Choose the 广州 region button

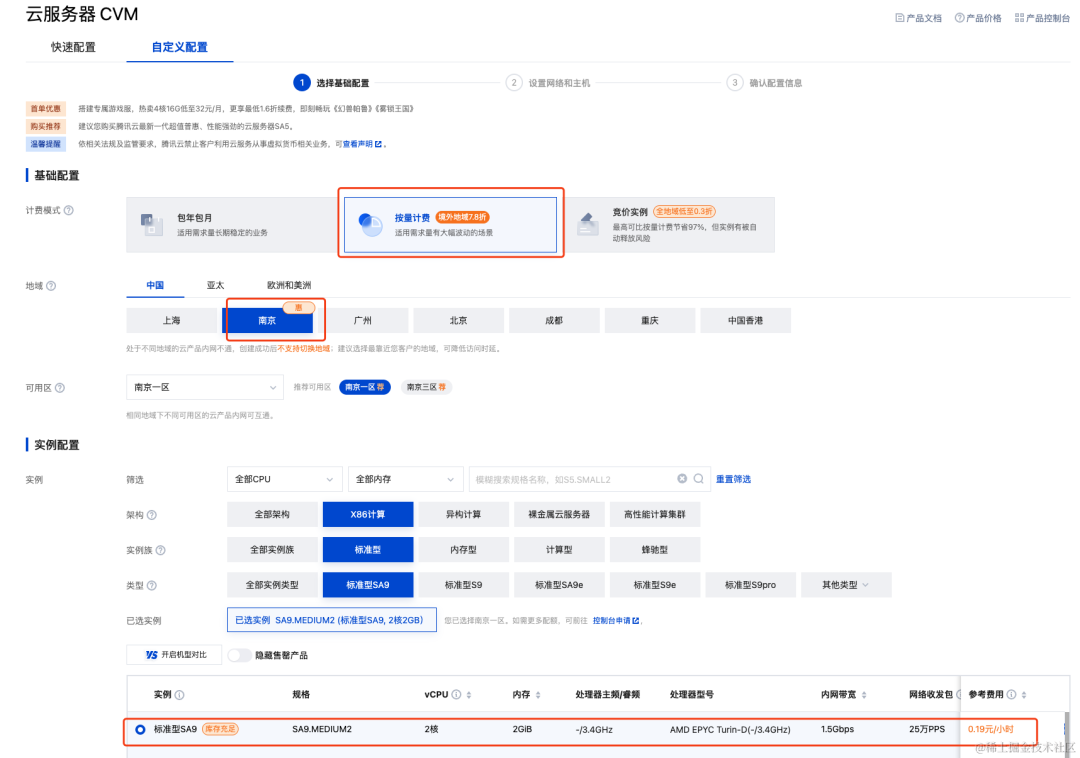(363, 320)
